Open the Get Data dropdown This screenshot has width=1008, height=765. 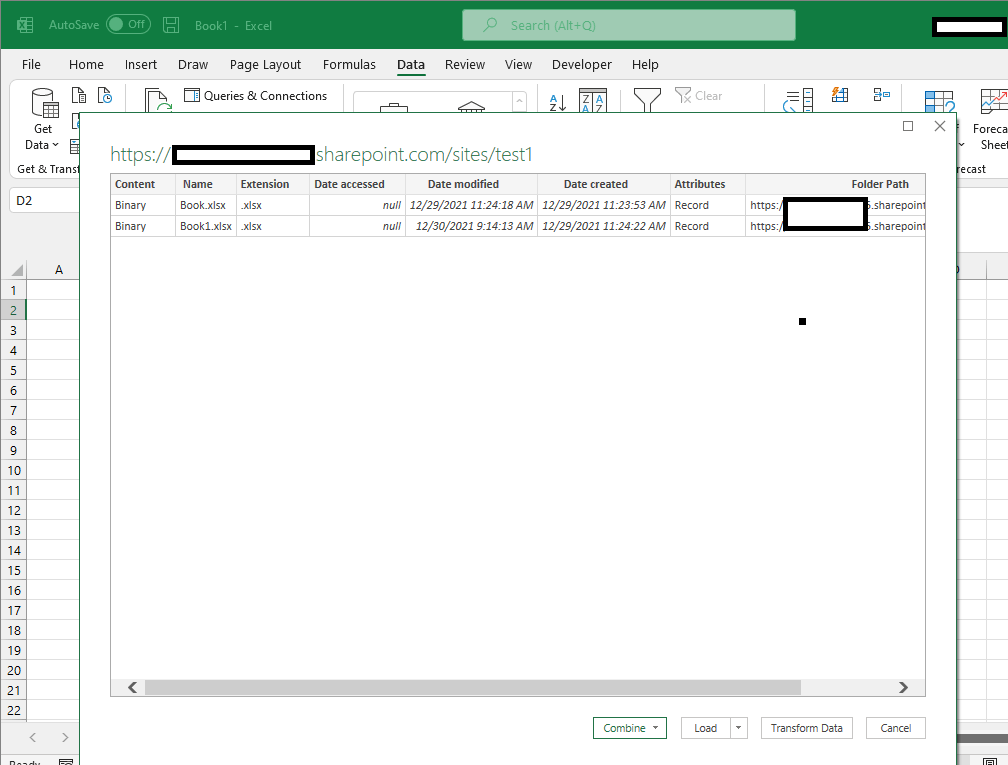[x=42, y=120]
